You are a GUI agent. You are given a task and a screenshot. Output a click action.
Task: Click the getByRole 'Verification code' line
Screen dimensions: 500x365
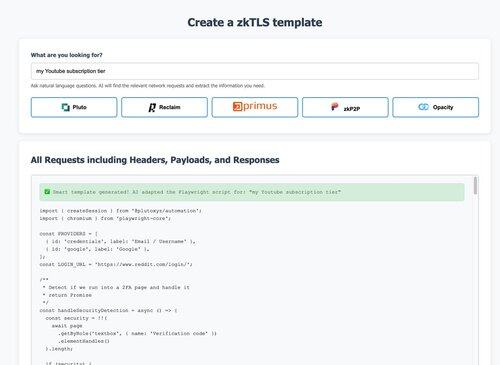pos(137,334)
